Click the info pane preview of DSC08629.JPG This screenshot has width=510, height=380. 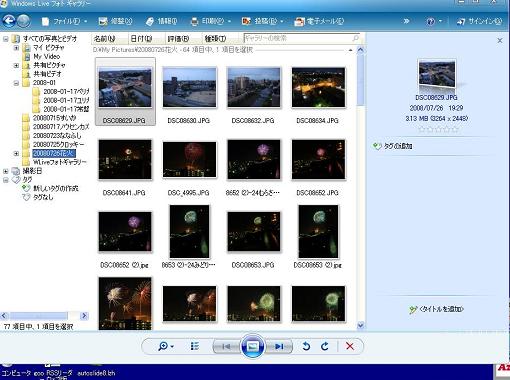437,74
